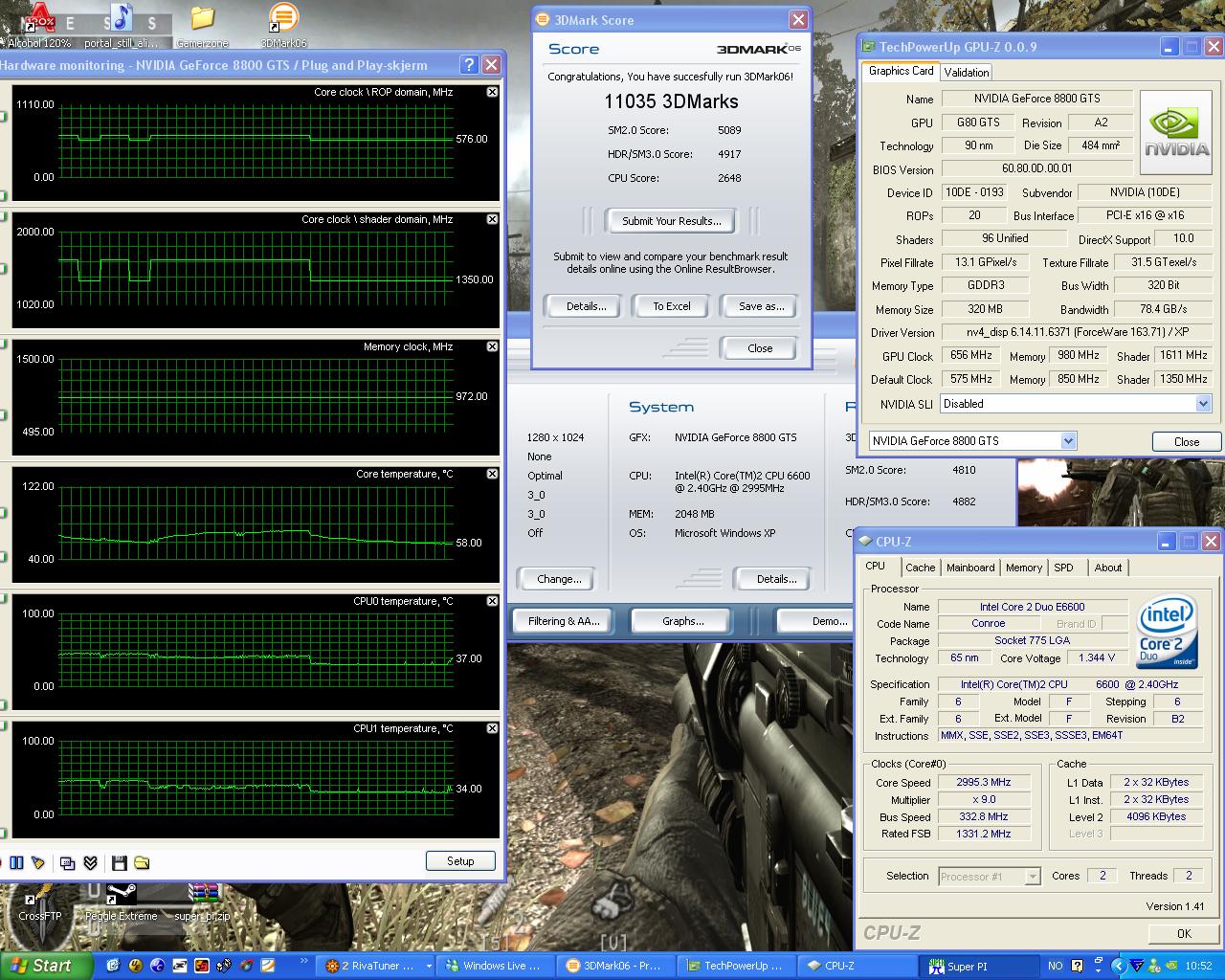This screenshot has height=980, width=1225.
Task: Click the Core Speed value 2995.3 MHz in CPU-Z
Action: [983, 782]
